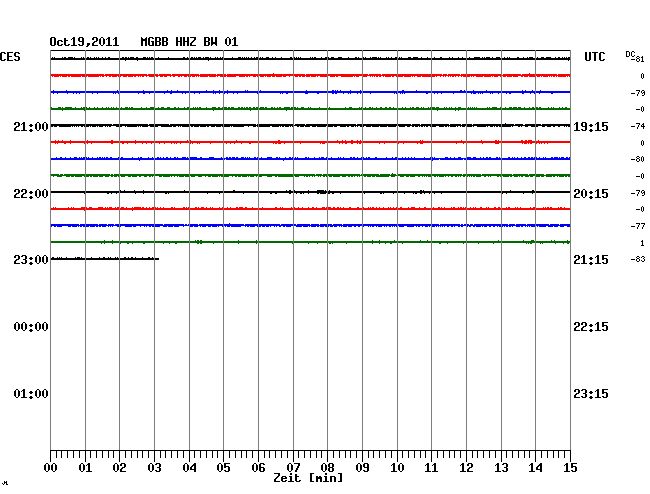This screenshot has width=650, height=494.
Task: Click the date title Oct19,2011
Action: [84, 42]
